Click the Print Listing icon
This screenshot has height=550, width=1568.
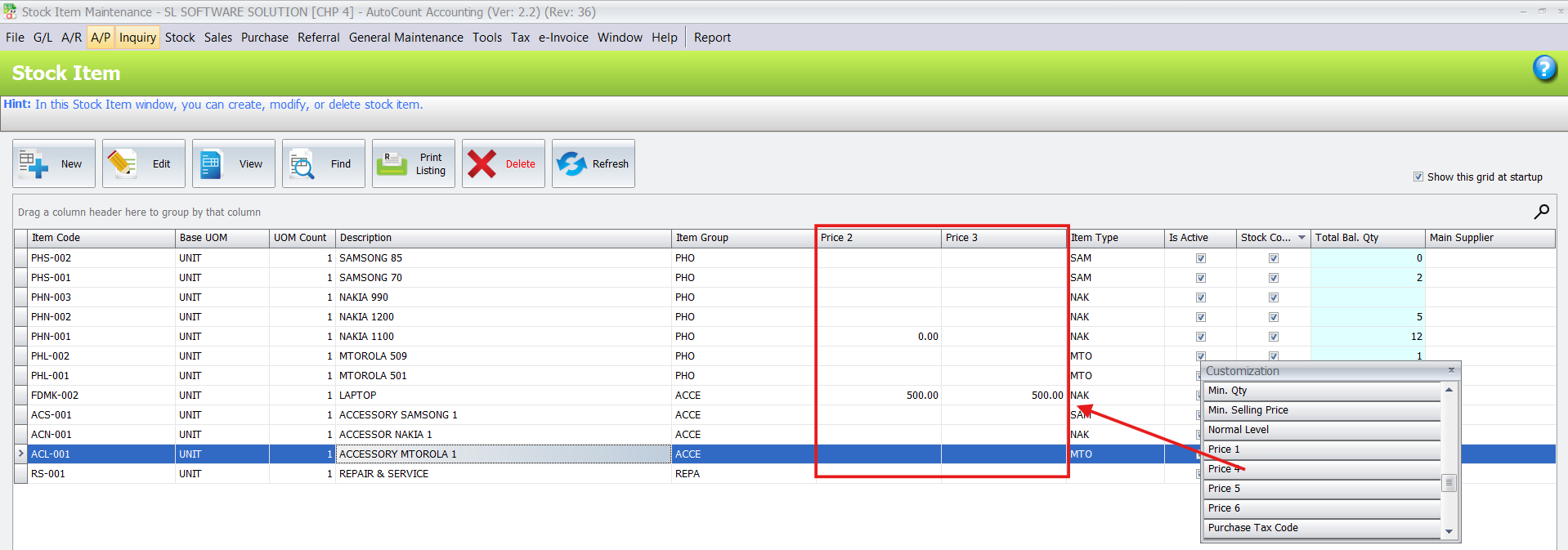[392, 163]
